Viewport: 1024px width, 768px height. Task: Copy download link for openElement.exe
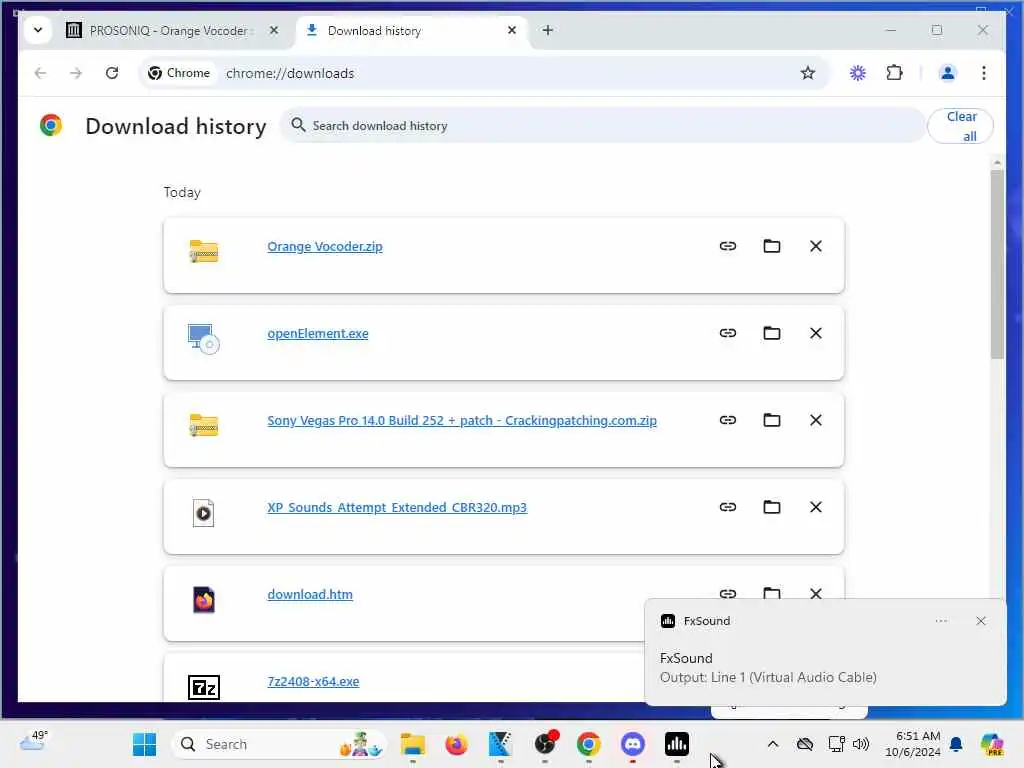click(728, 333)
